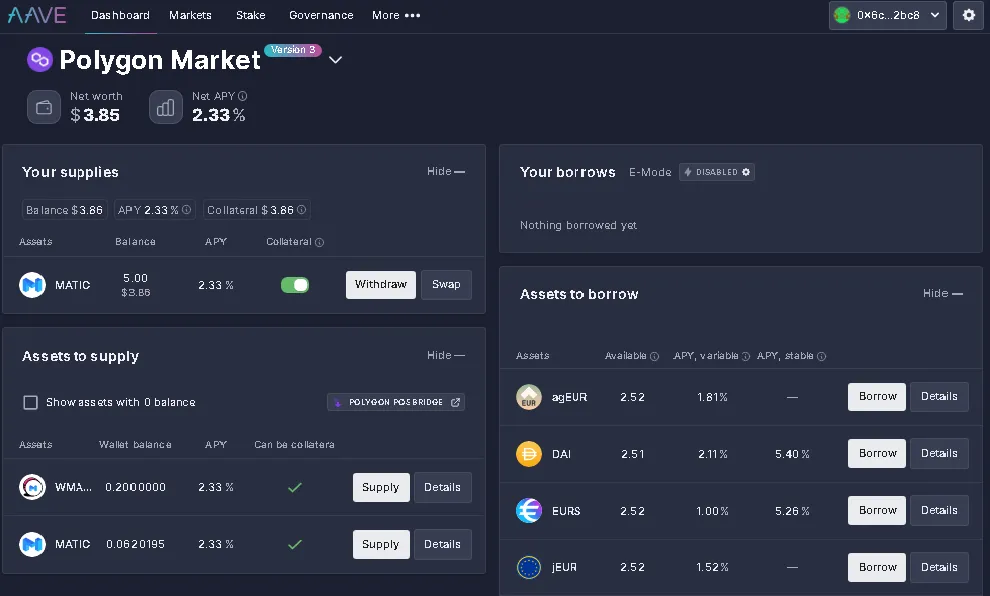Open the Governance tab

(x=321, y=15)
